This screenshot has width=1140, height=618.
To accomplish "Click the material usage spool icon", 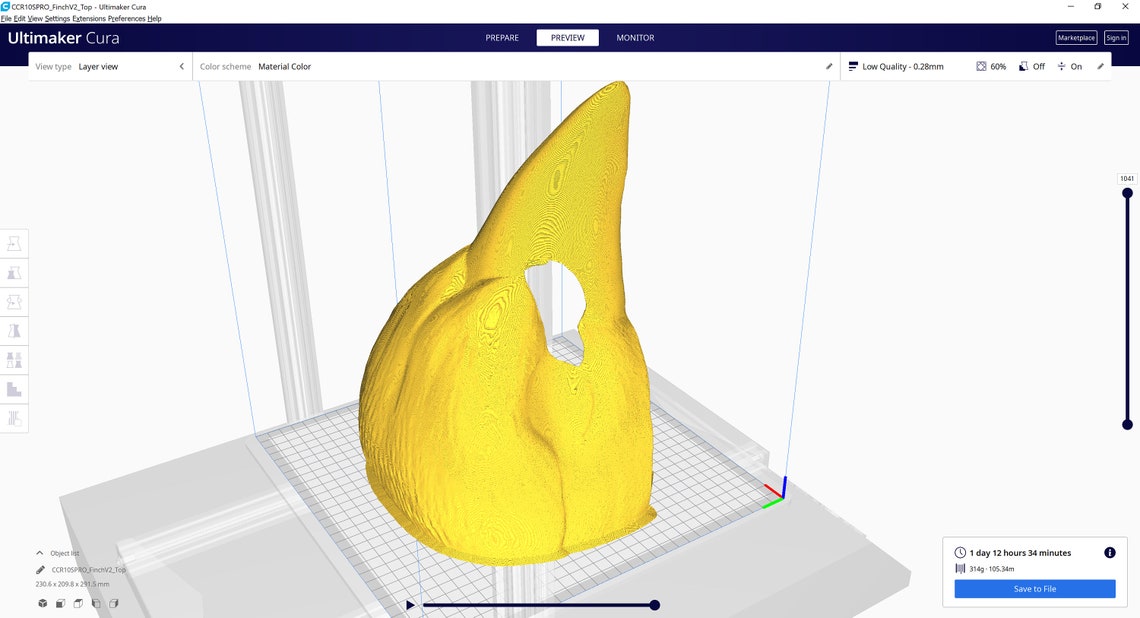I will [960, 569].
